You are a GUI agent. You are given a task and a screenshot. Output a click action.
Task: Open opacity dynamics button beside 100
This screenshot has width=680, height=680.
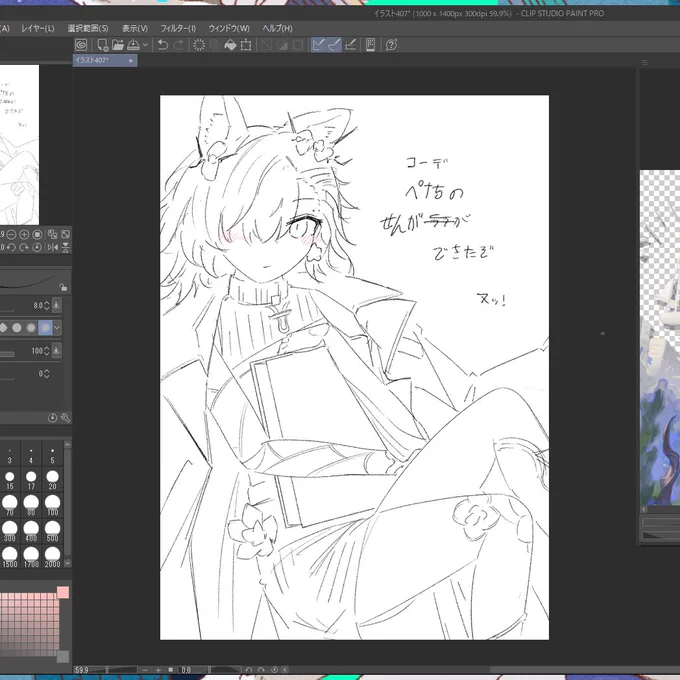coord(56,350)
